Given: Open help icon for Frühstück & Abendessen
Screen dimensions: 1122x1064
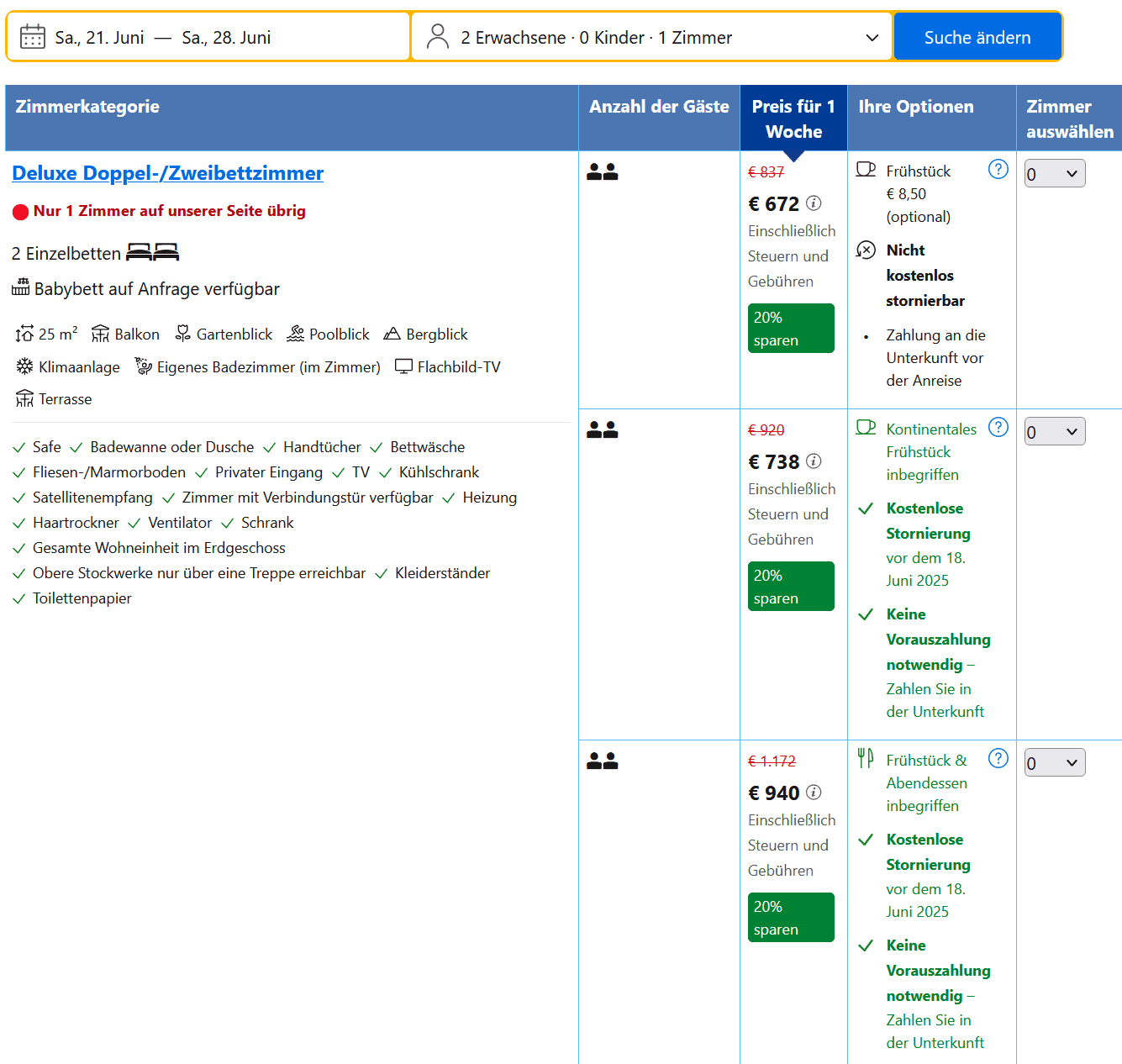Looking at the screenshot, I should [x=998, y=759].
